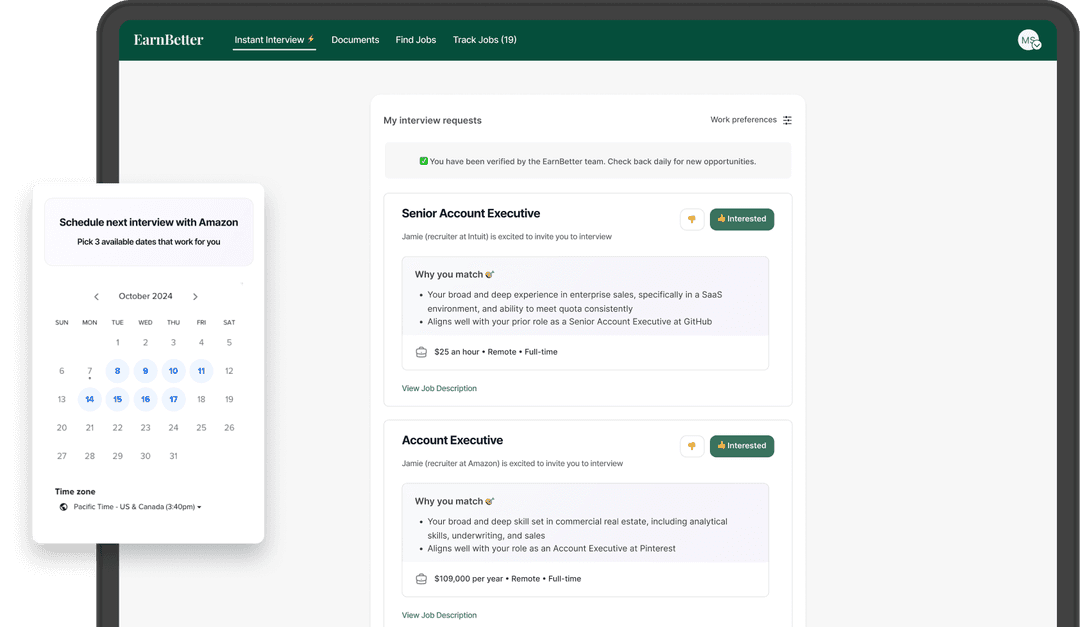Click briefcase icon next to $109,000 per year
The width and height of the screenshot is (1080, 627).
421,579
